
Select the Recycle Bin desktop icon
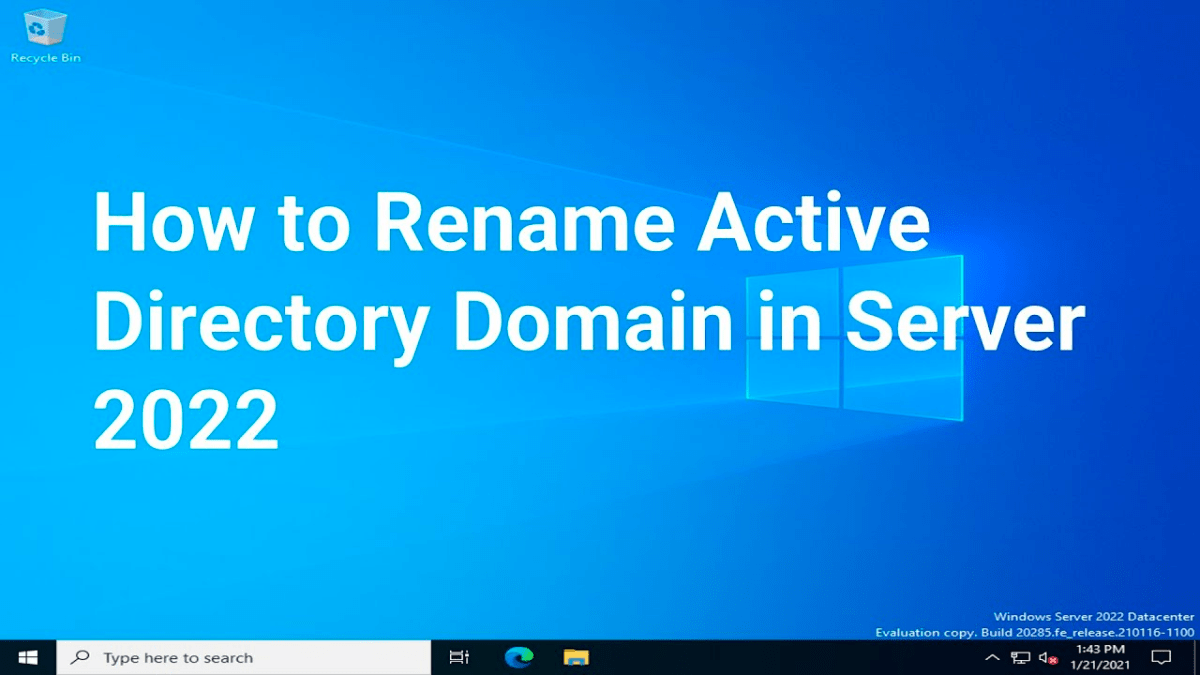coord(45,27)
